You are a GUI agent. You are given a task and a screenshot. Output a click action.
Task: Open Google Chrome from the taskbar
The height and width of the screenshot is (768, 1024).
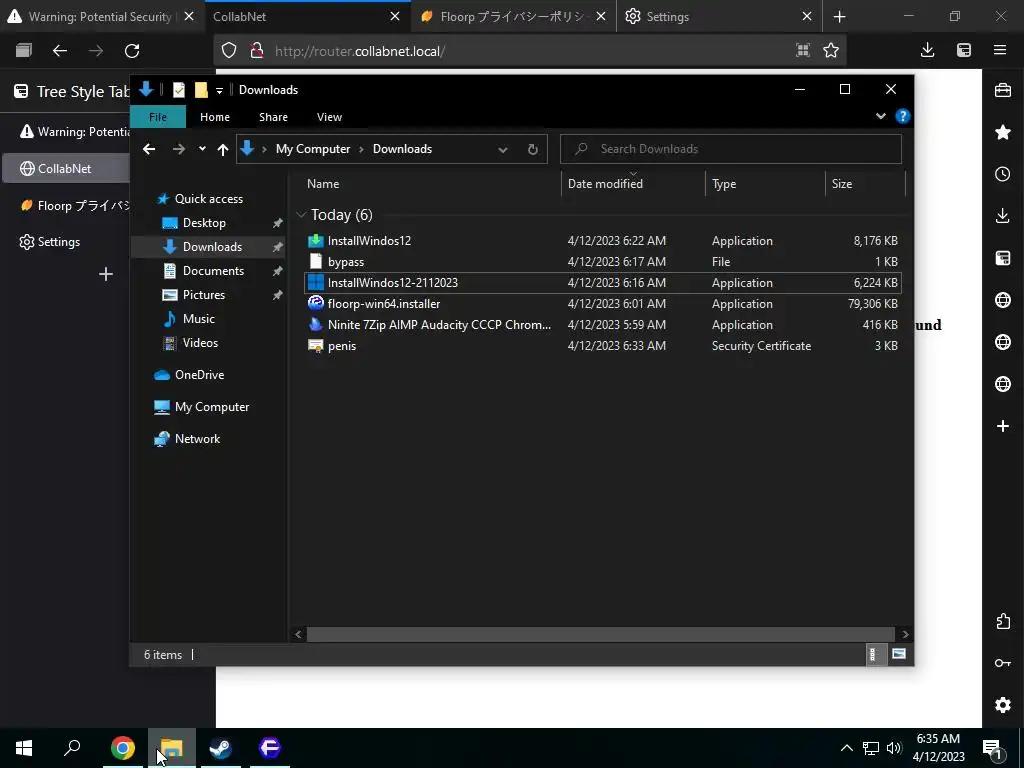pyautogui.click(x=122, y=748)
